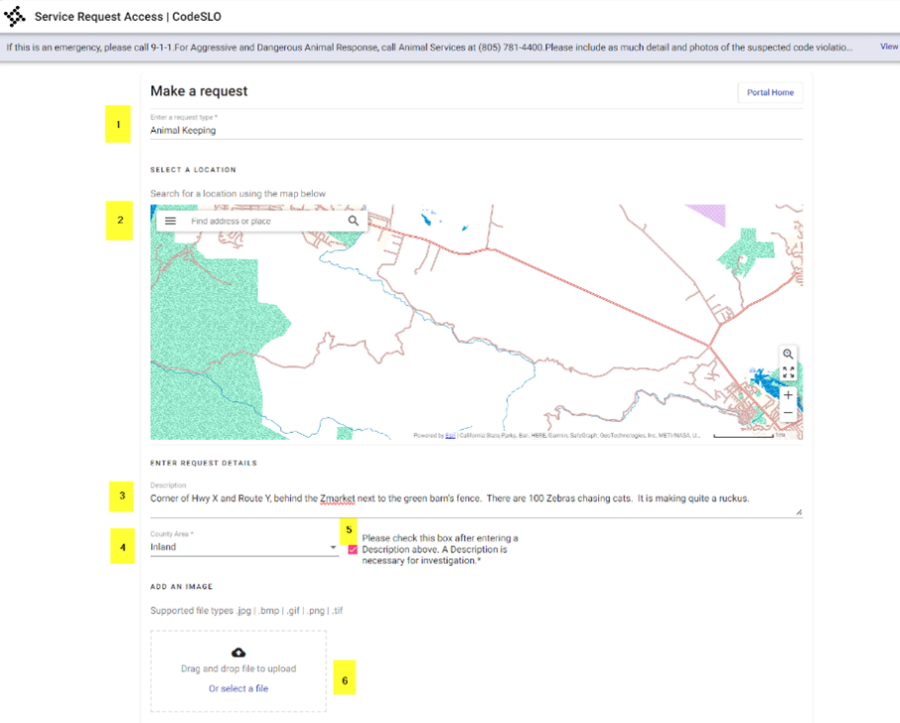Click the drag and drop upload zone
Screen dimensions: 900x723
(238, 670)
